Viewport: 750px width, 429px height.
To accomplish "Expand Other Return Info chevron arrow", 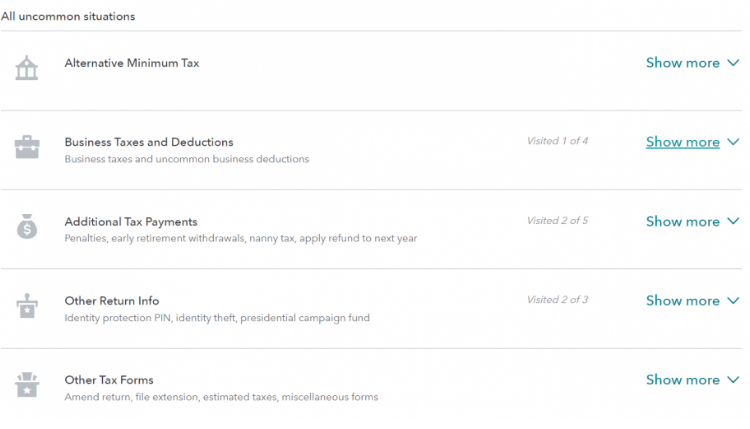I will pos(734,301).
